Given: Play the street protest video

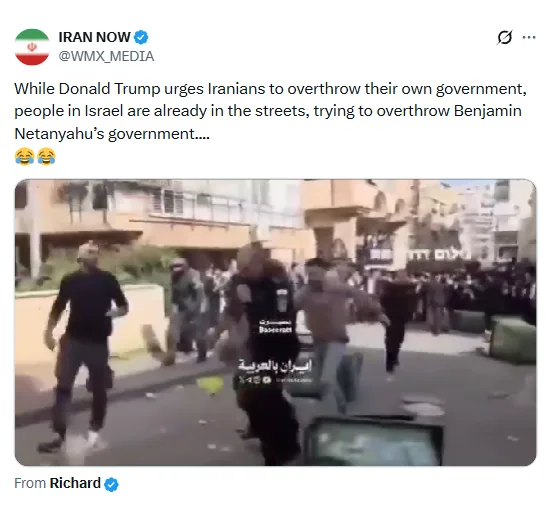Looking at the screenshot, I should coord(275,323).
